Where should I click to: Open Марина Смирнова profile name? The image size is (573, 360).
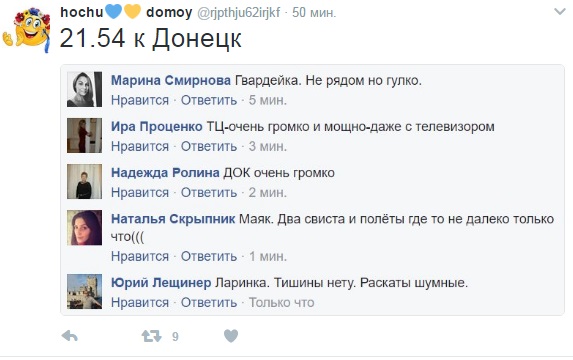coord(171,80)
